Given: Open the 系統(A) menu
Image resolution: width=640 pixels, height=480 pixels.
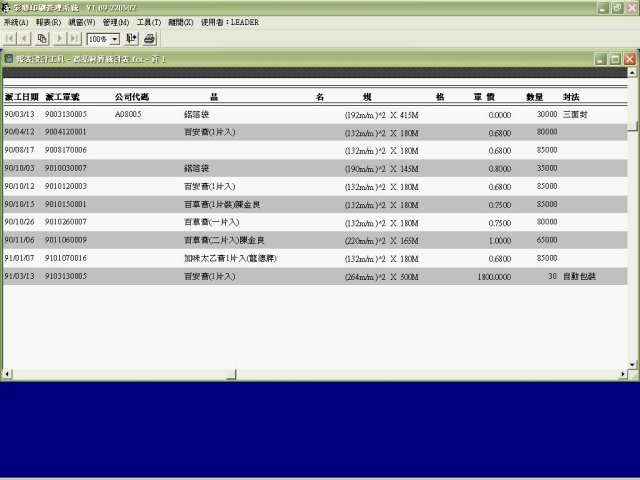Looking at the screenshot, I should [16, 22].
